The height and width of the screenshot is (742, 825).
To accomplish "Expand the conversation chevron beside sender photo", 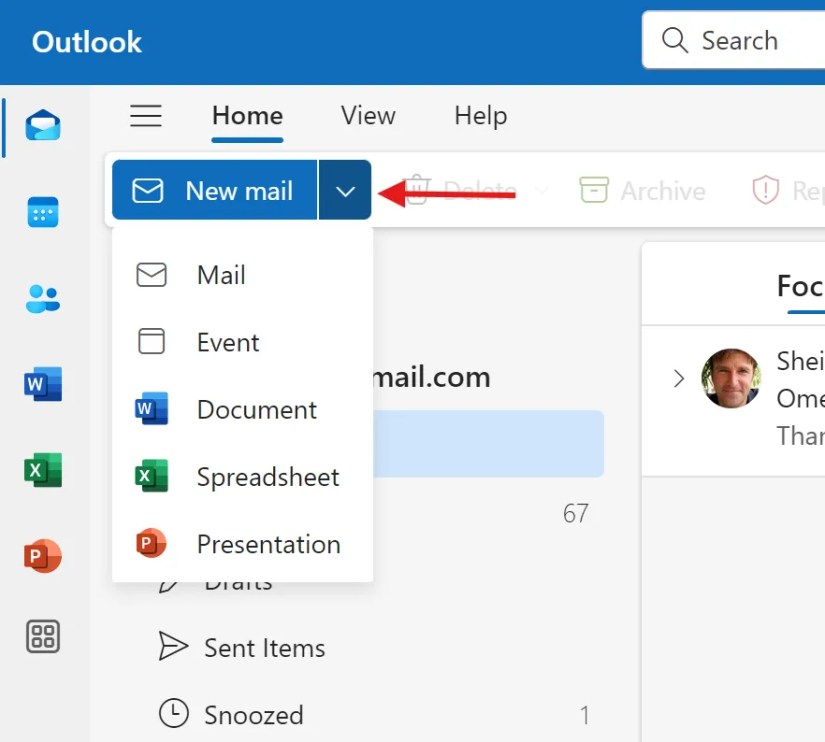I will pyautogui.click(x=679, y=378).
